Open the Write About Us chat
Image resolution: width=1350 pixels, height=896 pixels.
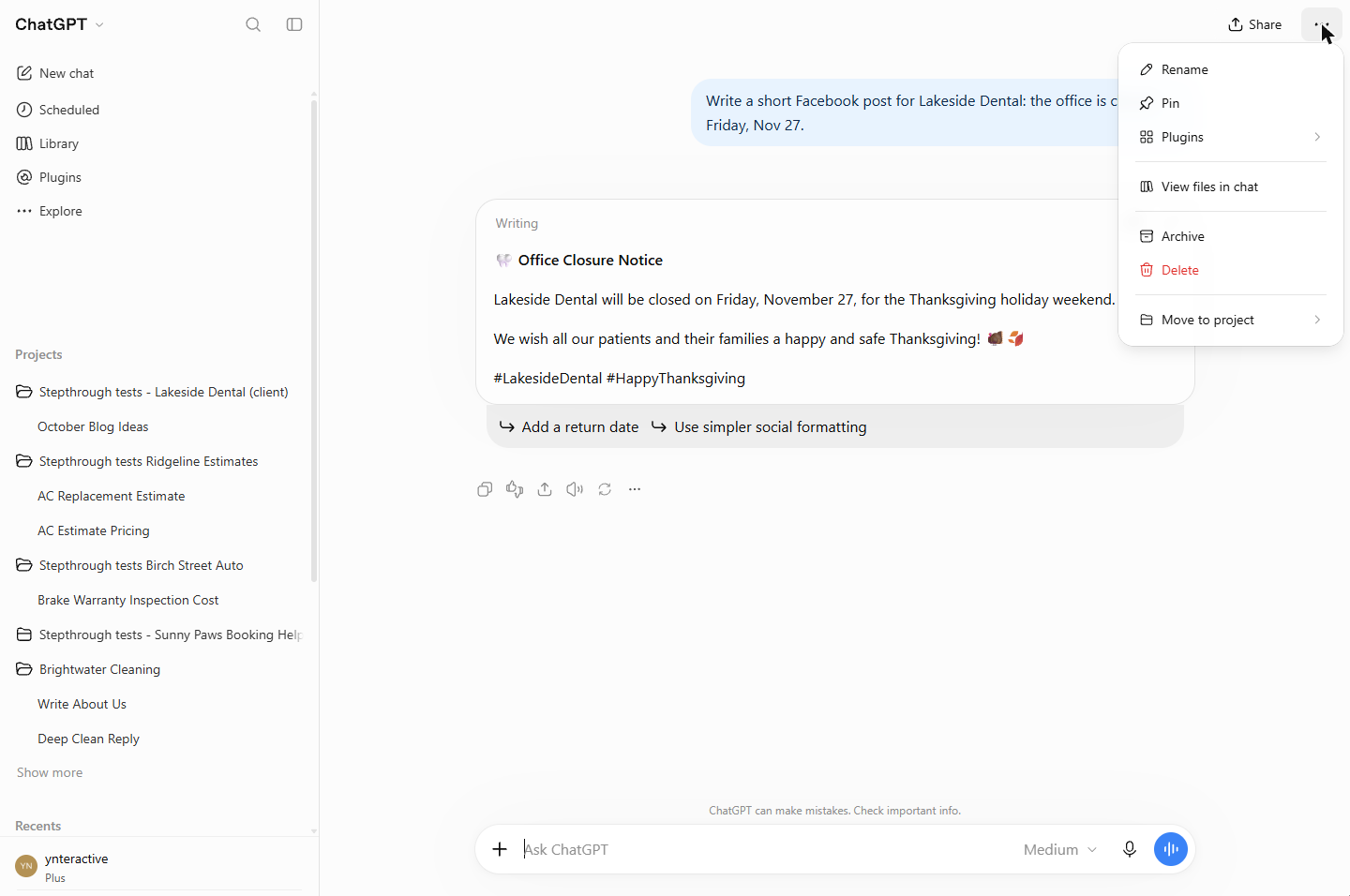82,704
